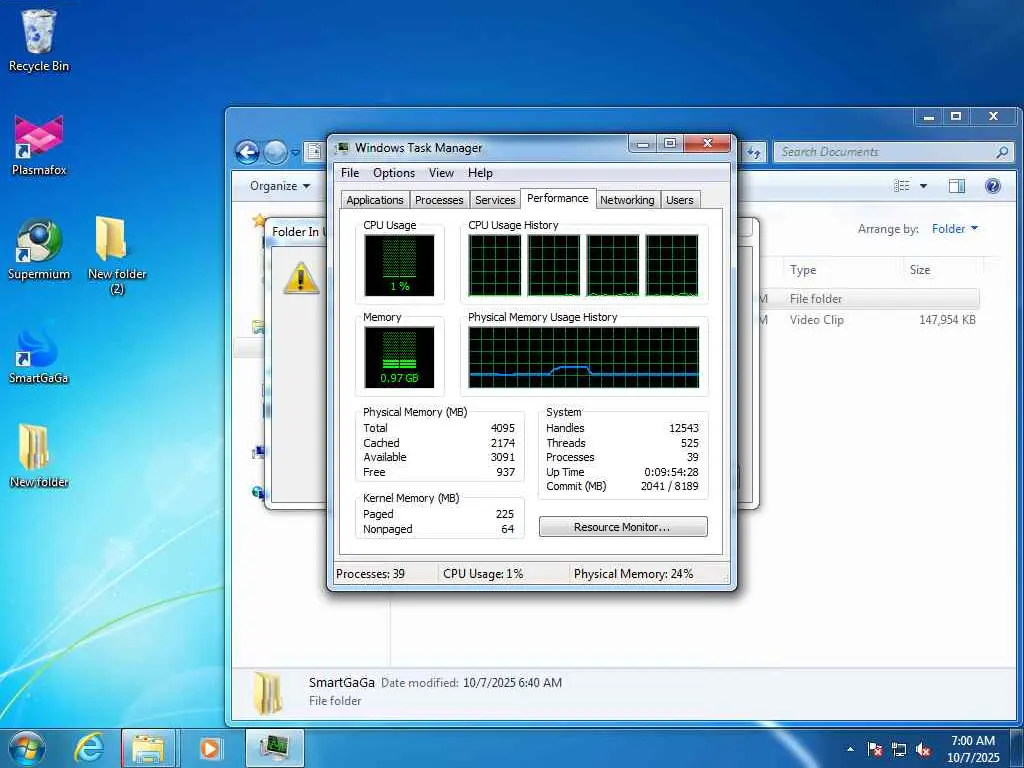Open the Action Center flag icon

(x=875, y=750)
